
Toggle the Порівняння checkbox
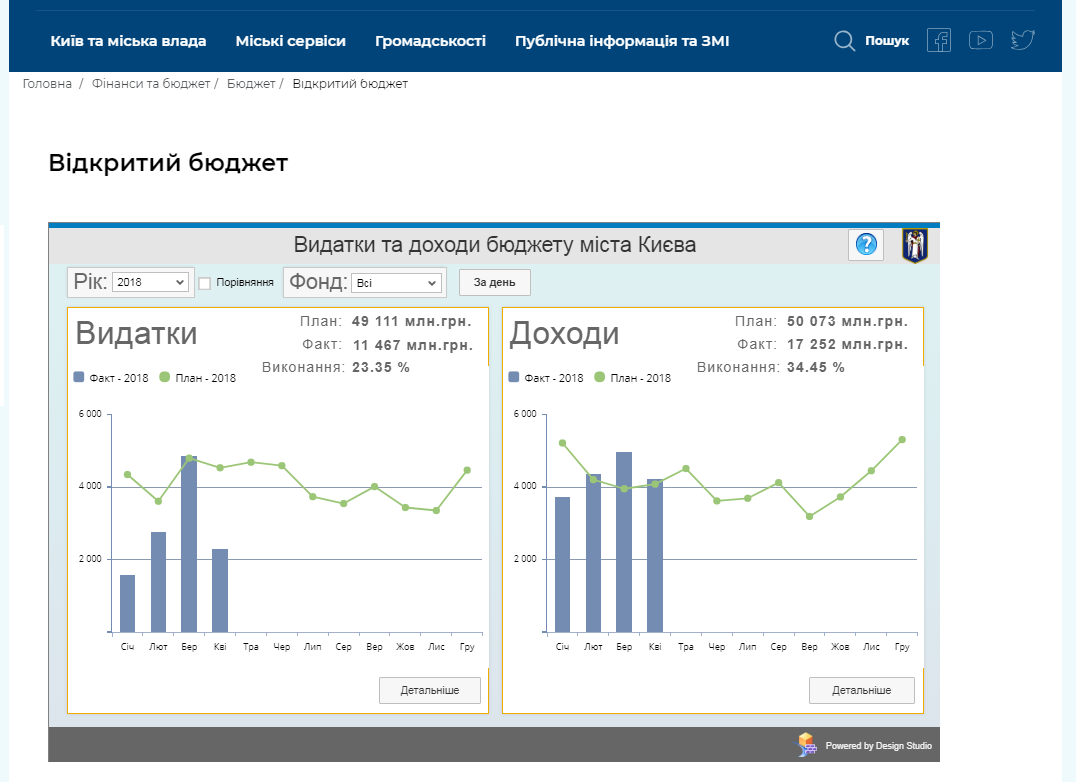pyautogui.click(x=205, y=283)
